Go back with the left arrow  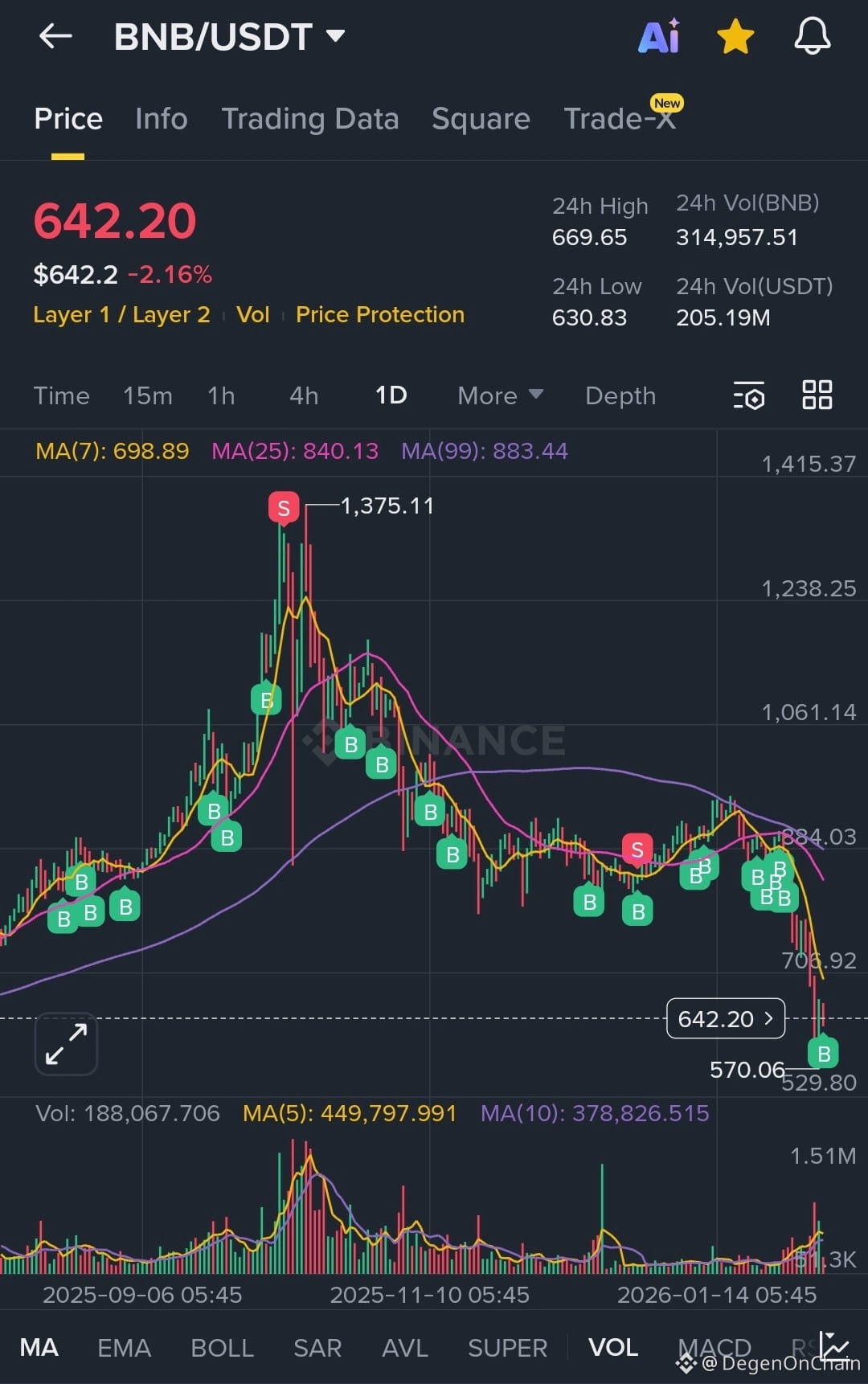[x=55, y=36]
